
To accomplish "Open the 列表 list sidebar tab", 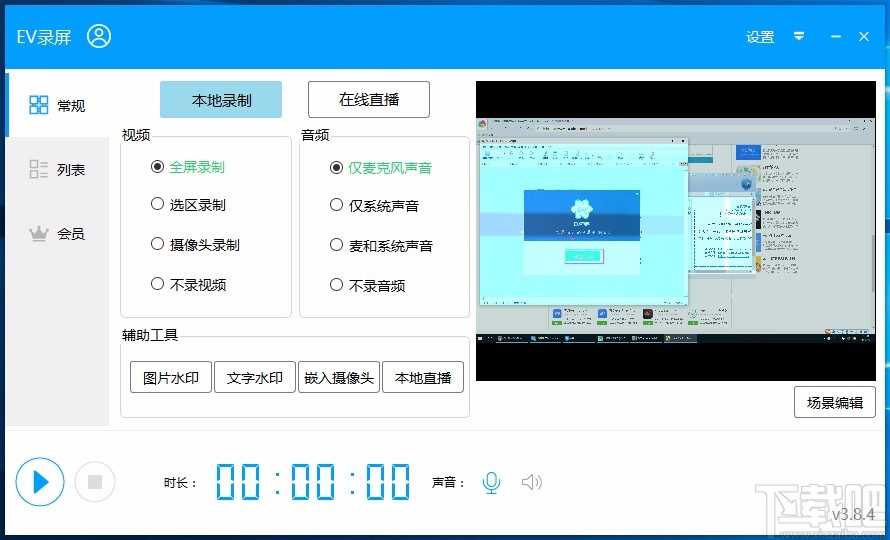I will click(x=57, y=169).
